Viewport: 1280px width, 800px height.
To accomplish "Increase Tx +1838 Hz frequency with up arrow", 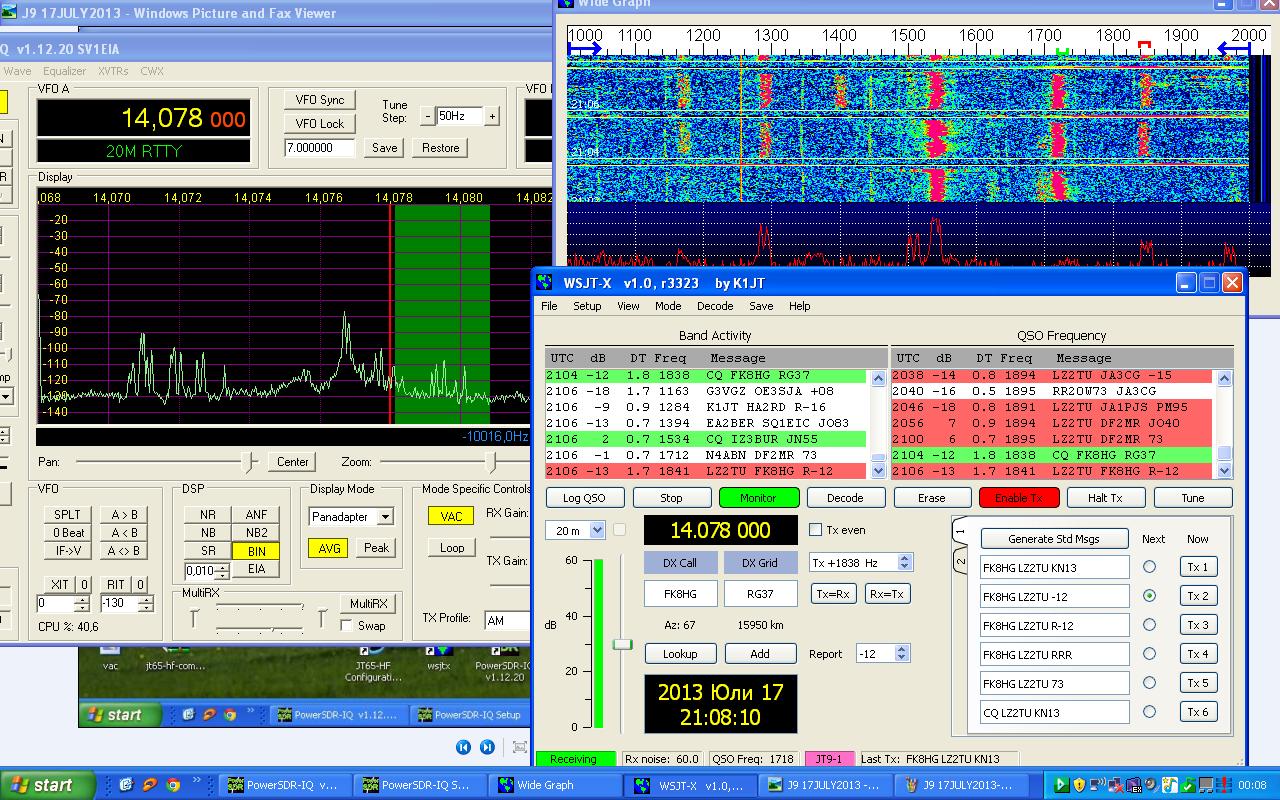I will 905,559.
